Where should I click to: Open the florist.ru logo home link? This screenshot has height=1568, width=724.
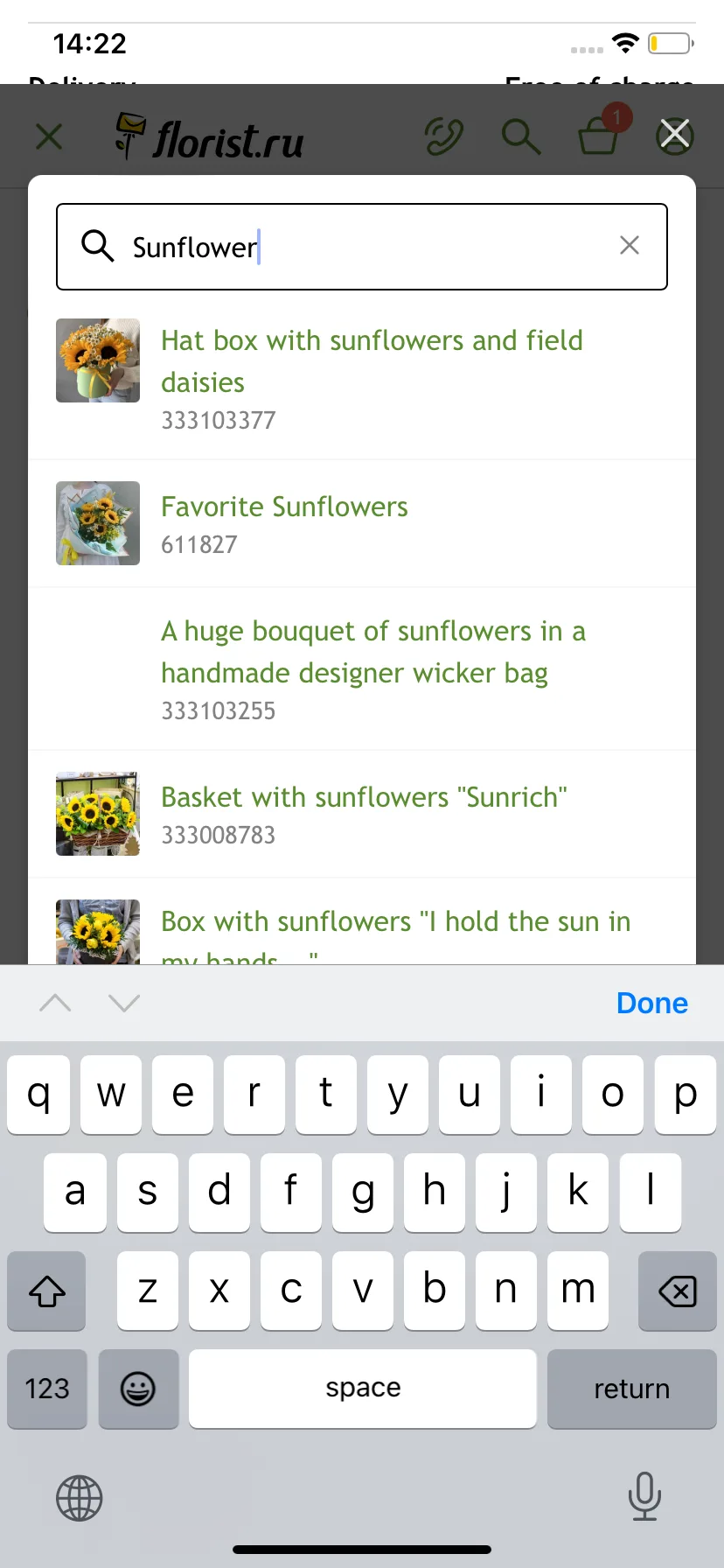(x=210, y=136)
